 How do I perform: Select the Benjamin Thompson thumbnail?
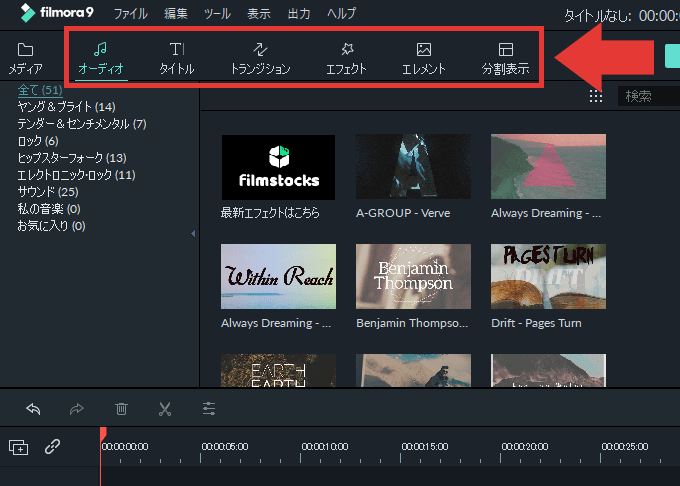[x=413, y=277]
